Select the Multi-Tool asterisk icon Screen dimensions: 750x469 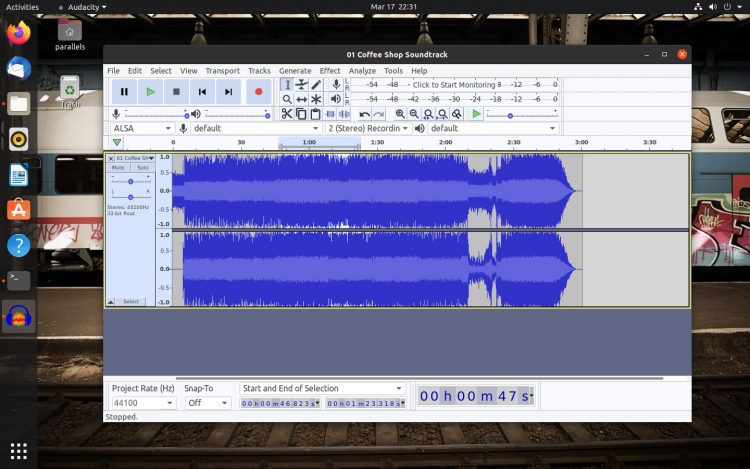coord(316,99)
